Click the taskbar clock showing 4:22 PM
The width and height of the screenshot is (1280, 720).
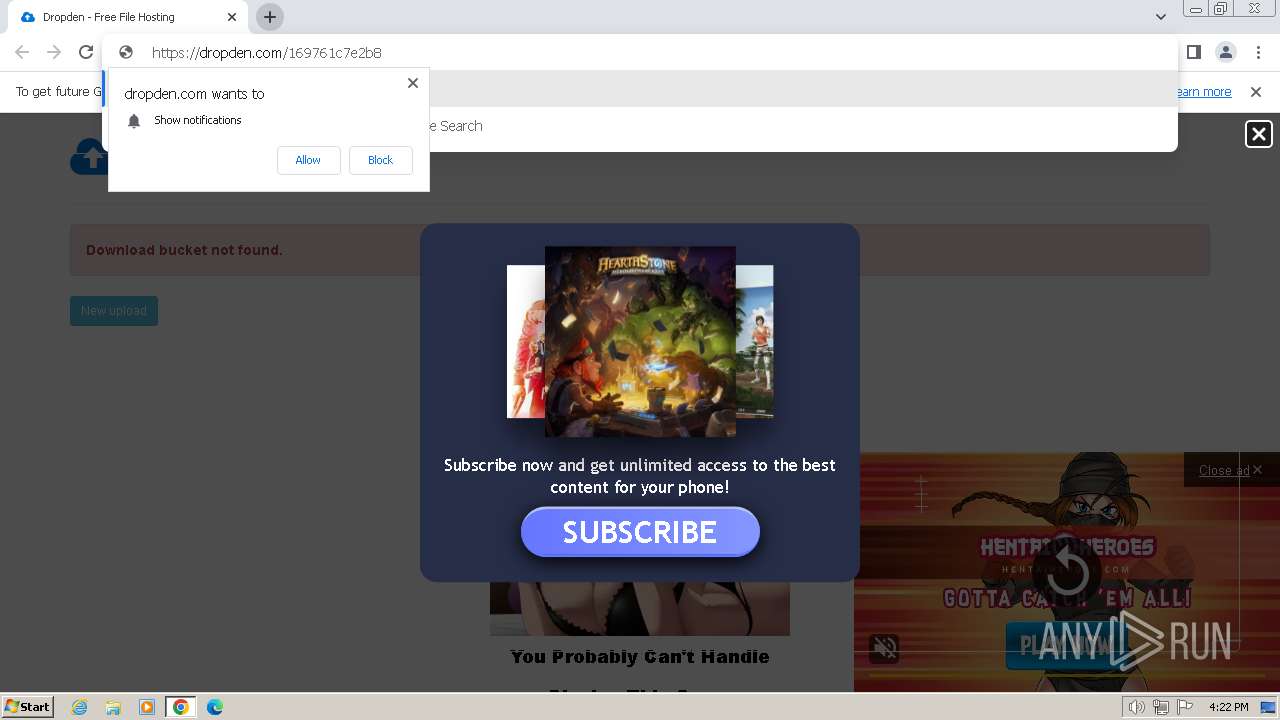click(x=1228, y=707)
